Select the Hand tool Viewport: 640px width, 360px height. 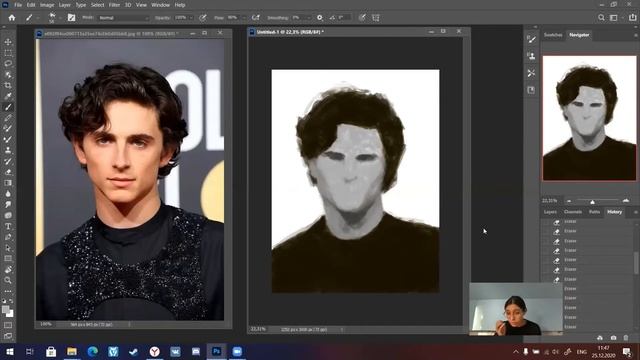pos(8,269)
